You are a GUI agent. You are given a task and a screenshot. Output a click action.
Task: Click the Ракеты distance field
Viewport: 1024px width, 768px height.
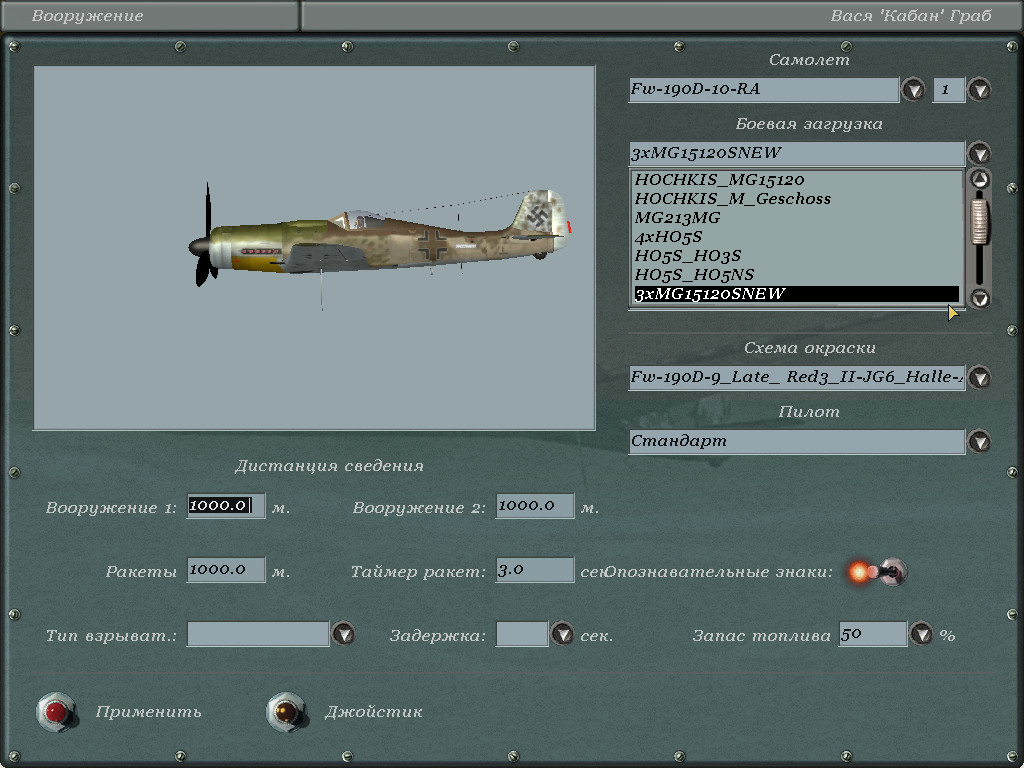[x=226, y=569]
